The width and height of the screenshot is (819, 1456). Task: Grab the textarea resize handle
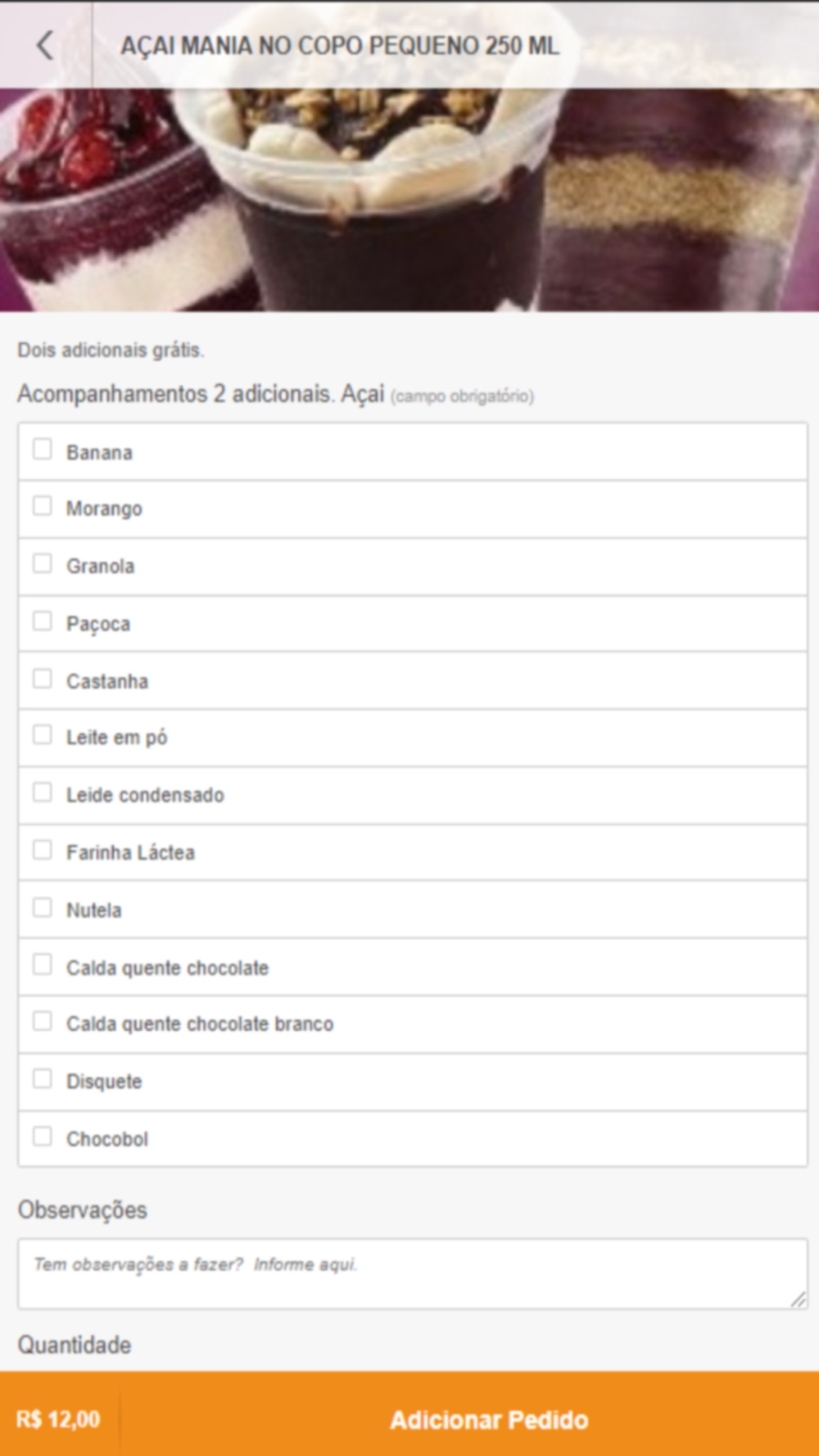pyautogui.click(x=798, y=1299)
